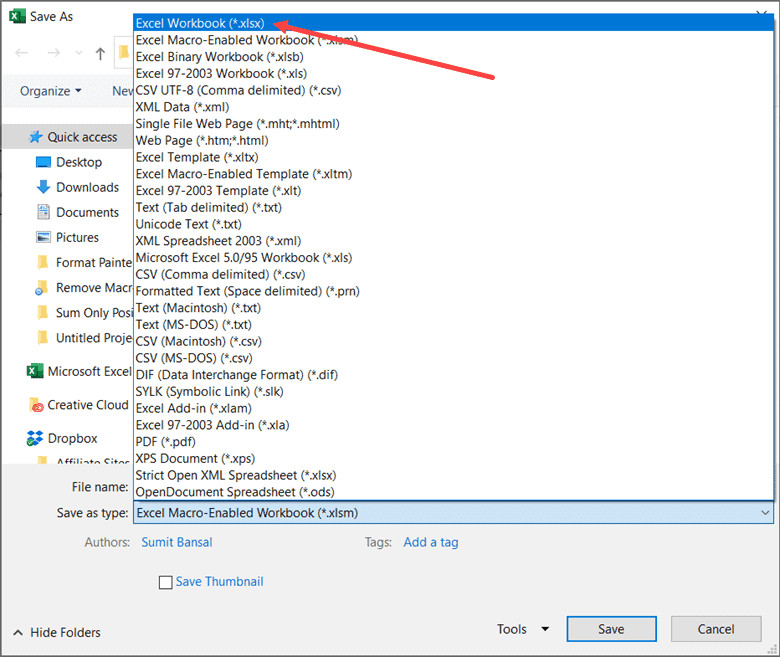The width and height of the screenshot is (780, 657).
Task: Choose CSV (Macintosh) (*.csv)
Action: 453,341
